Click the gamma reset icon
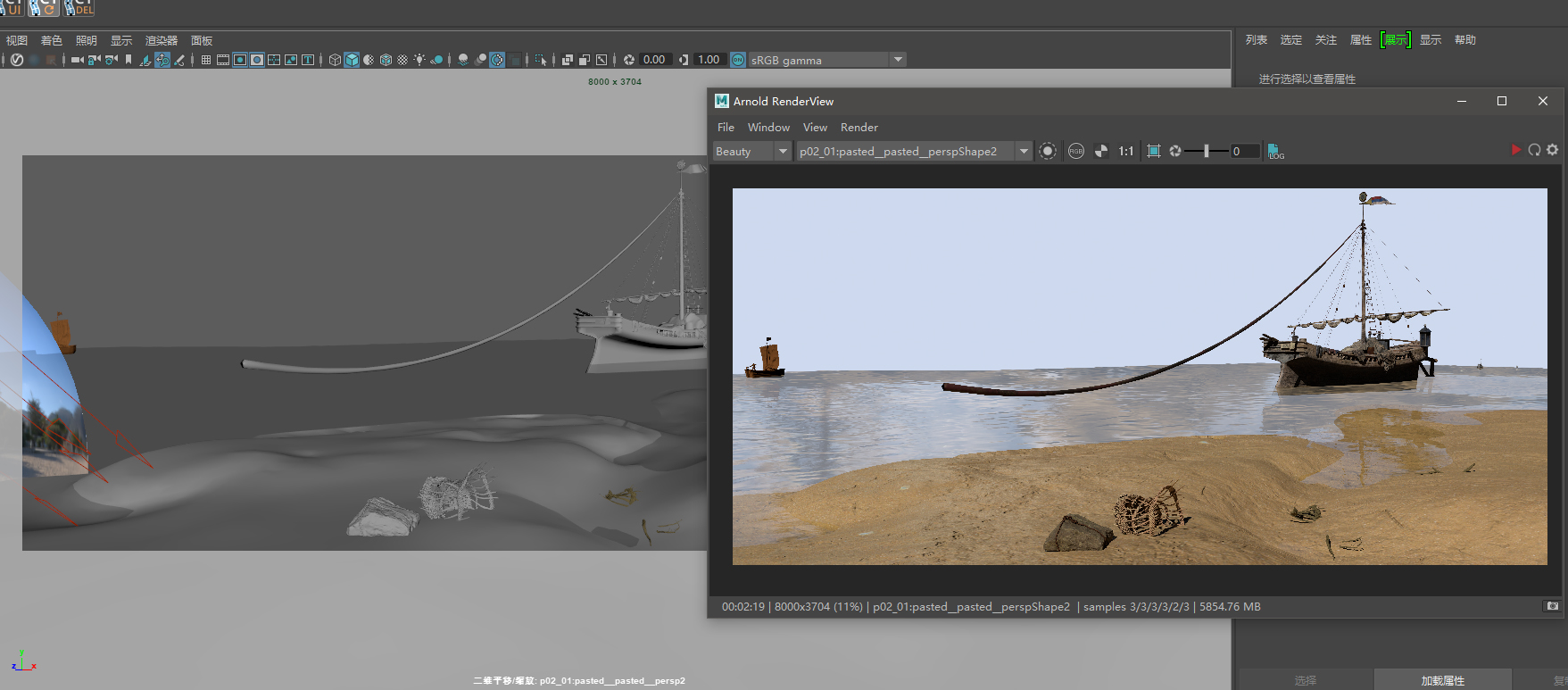The height and width of the screenshot is (690, 1568). (684, 60)
